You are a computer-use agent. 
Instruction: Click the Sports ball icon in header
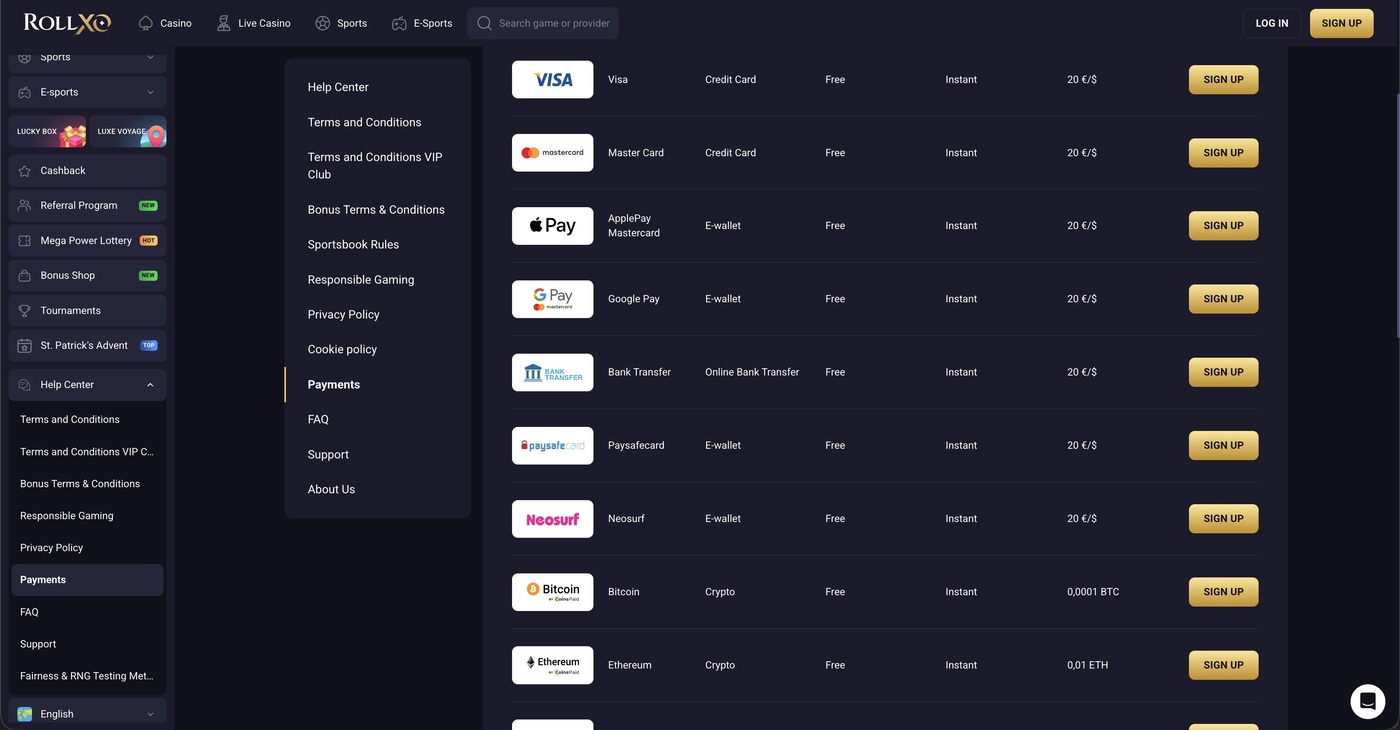pyautogui.click(x=323, y=23)
